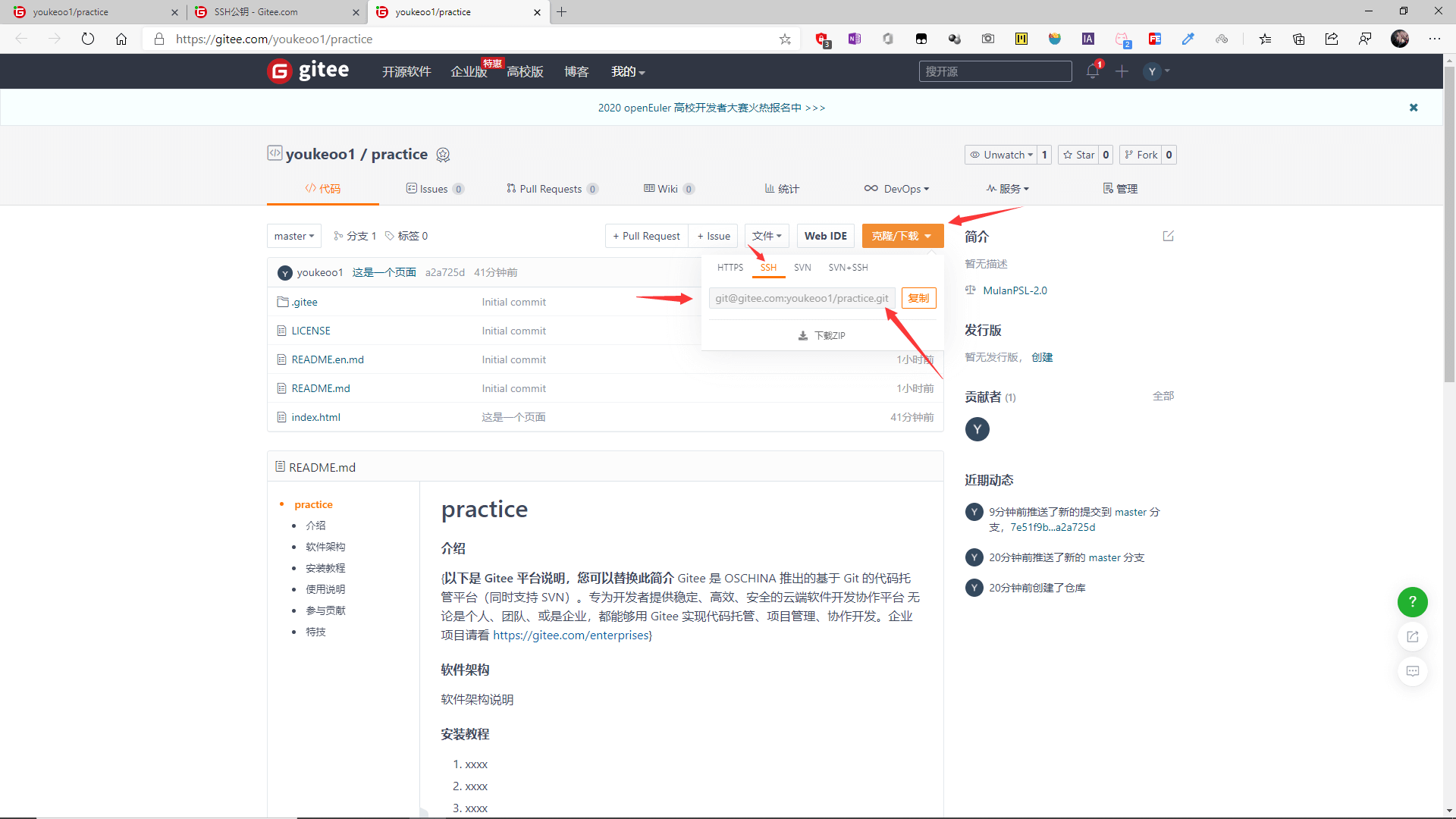Open 高校版 in the header nav
Image resolution: width=1456 pixels, height=819 pixels.
[525, 71]
